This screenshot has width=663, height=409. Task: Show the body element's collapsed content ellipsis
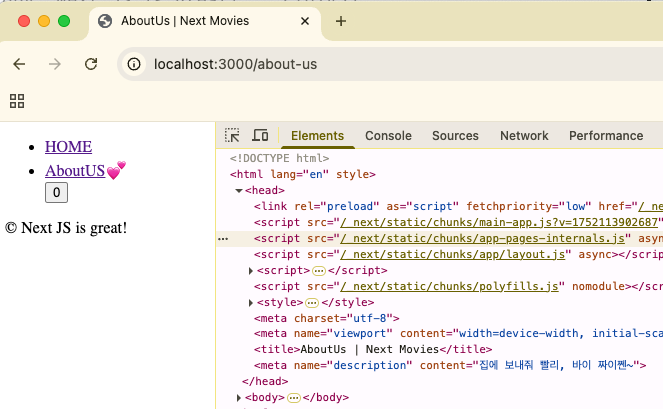[293, 398]
